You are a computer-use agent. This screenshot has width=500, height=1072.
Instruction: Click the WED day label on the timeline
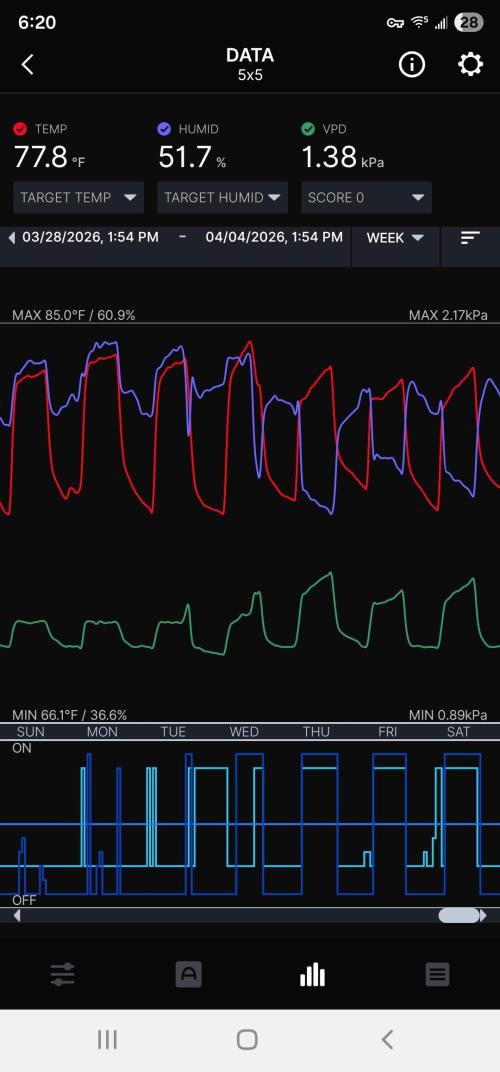[x=244, y=732]
